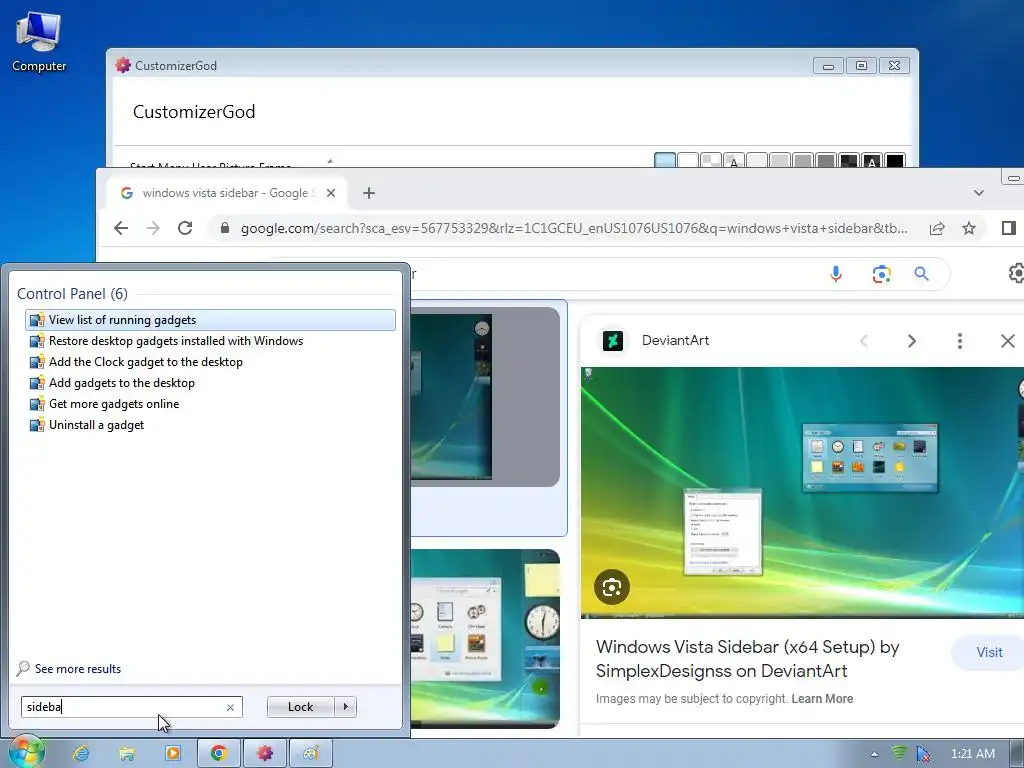Show next image in preview panel

[x=912, y=341]
